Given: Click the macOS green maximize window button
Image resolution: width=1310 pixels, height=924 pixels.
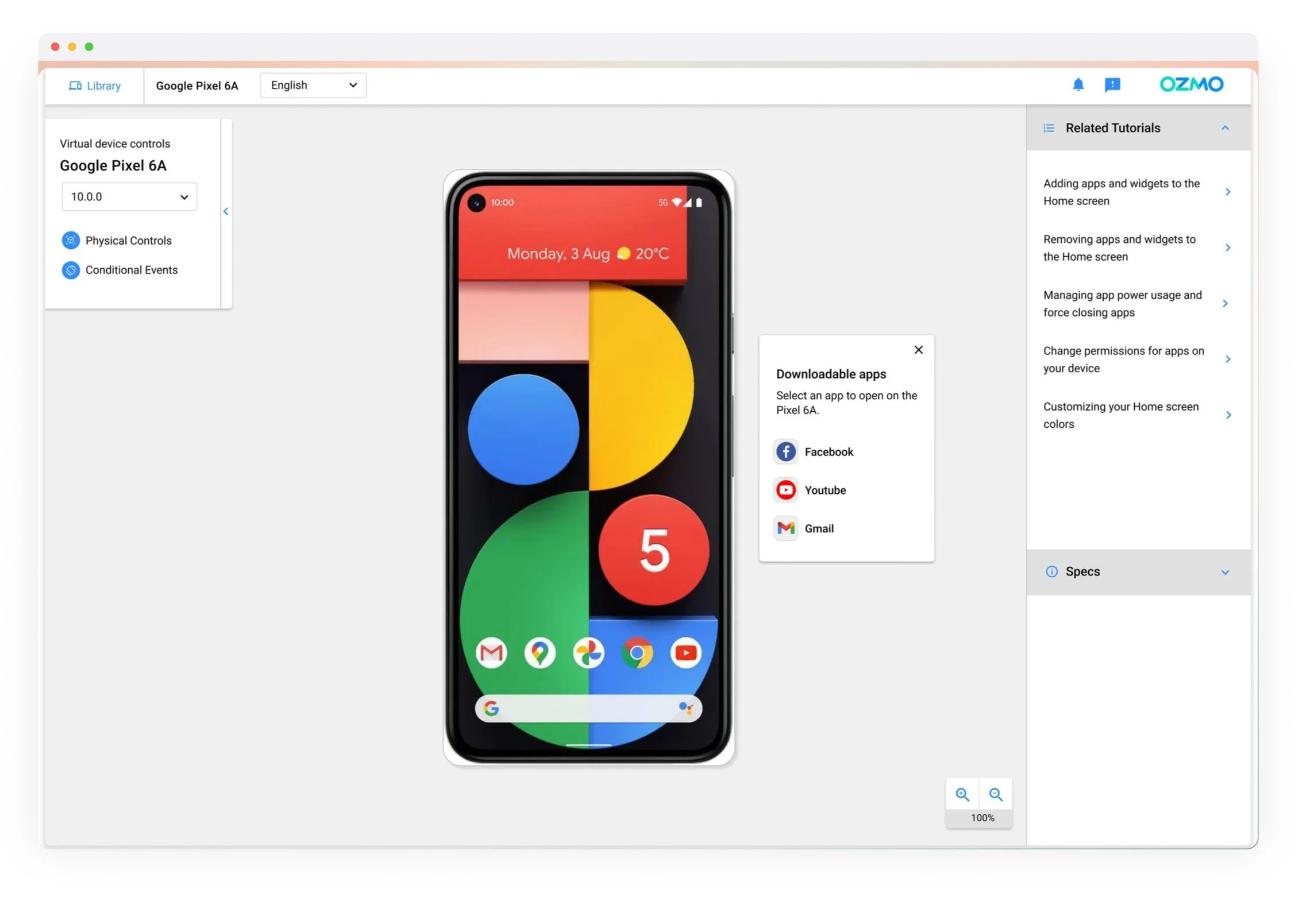Looking at the screenshot, I should 89,47.
